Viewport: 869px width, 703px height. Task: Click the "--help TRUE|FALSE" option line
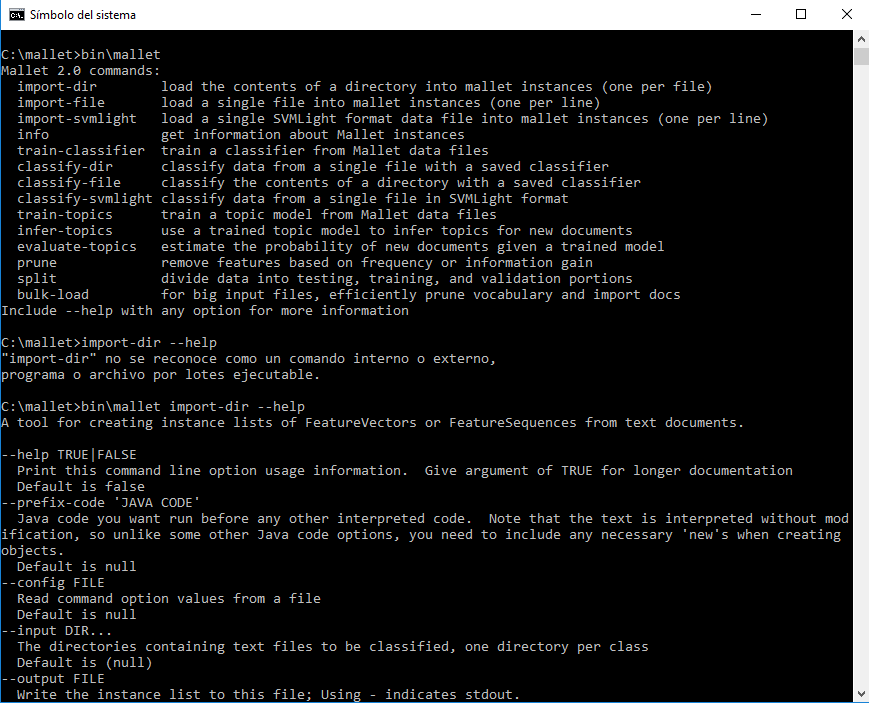coord(68,455)
